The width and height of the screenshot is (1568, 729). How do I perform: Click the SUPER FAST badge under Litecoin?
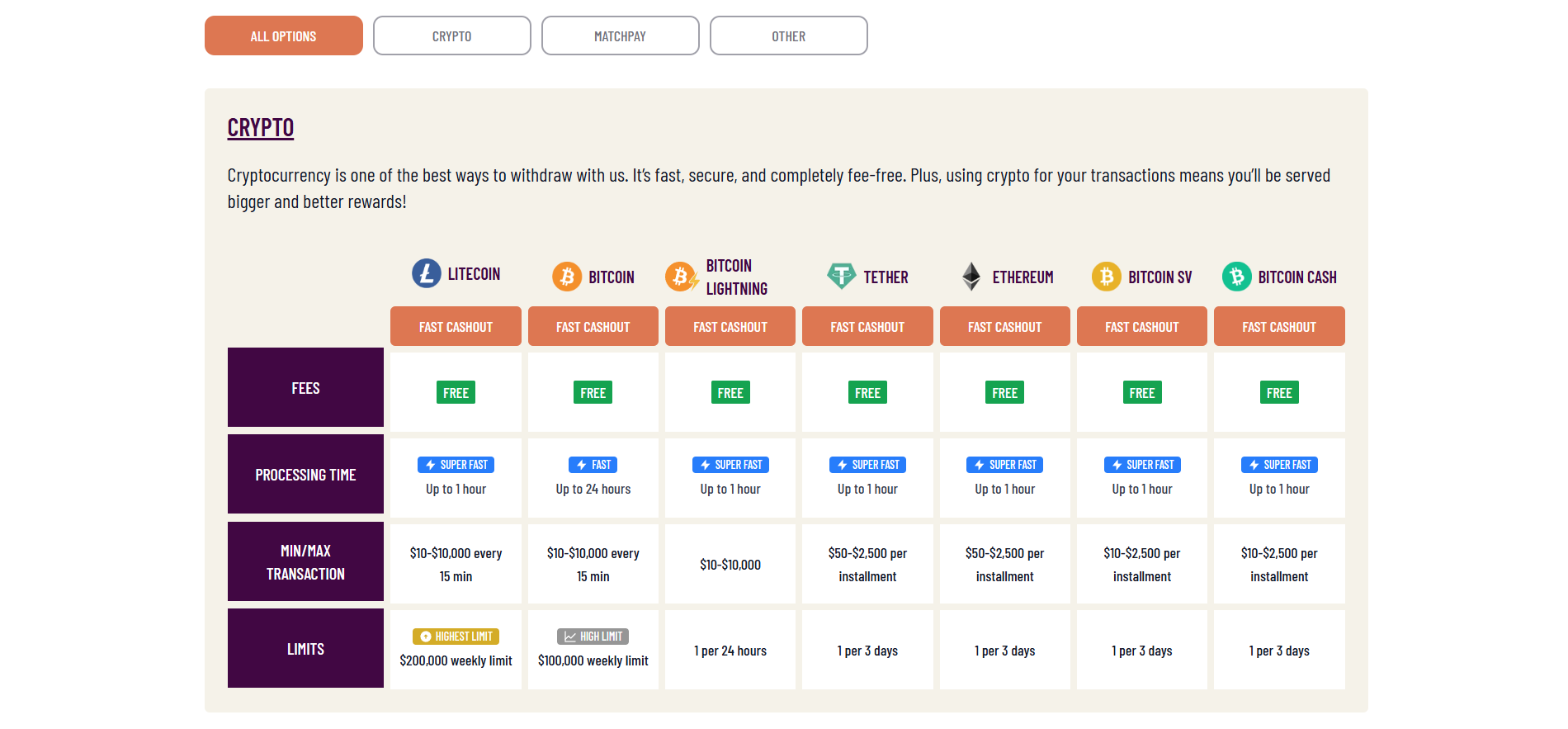click(x=456, y=465)
